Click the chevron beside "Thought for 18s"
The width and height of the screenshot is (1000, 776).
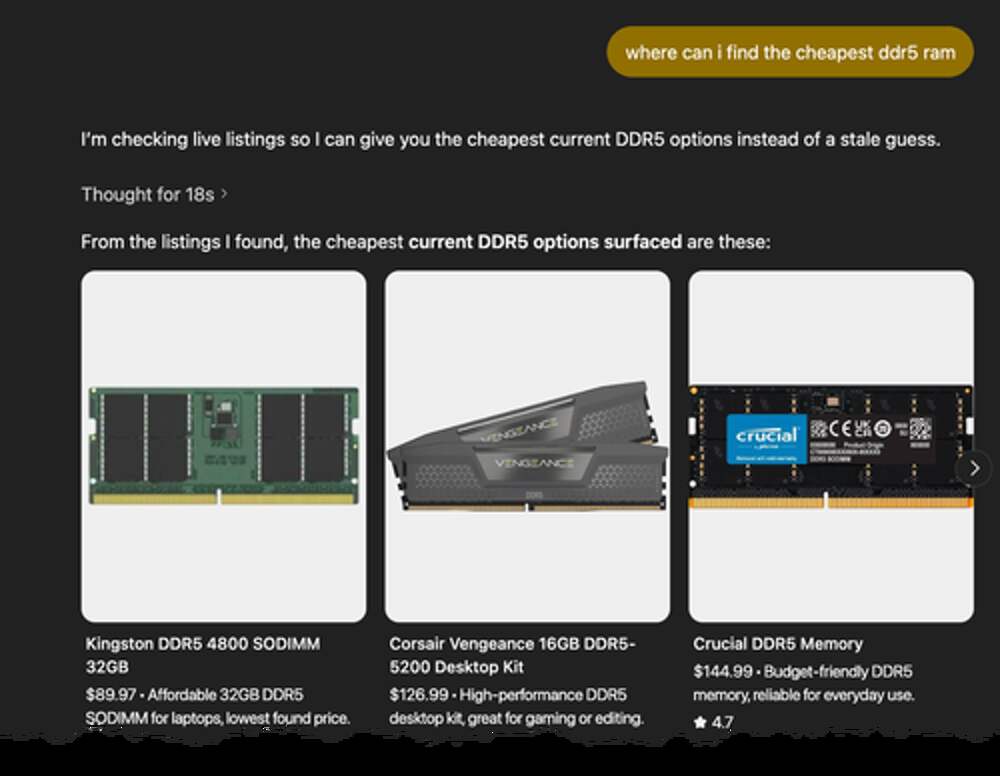click(224, 194)
